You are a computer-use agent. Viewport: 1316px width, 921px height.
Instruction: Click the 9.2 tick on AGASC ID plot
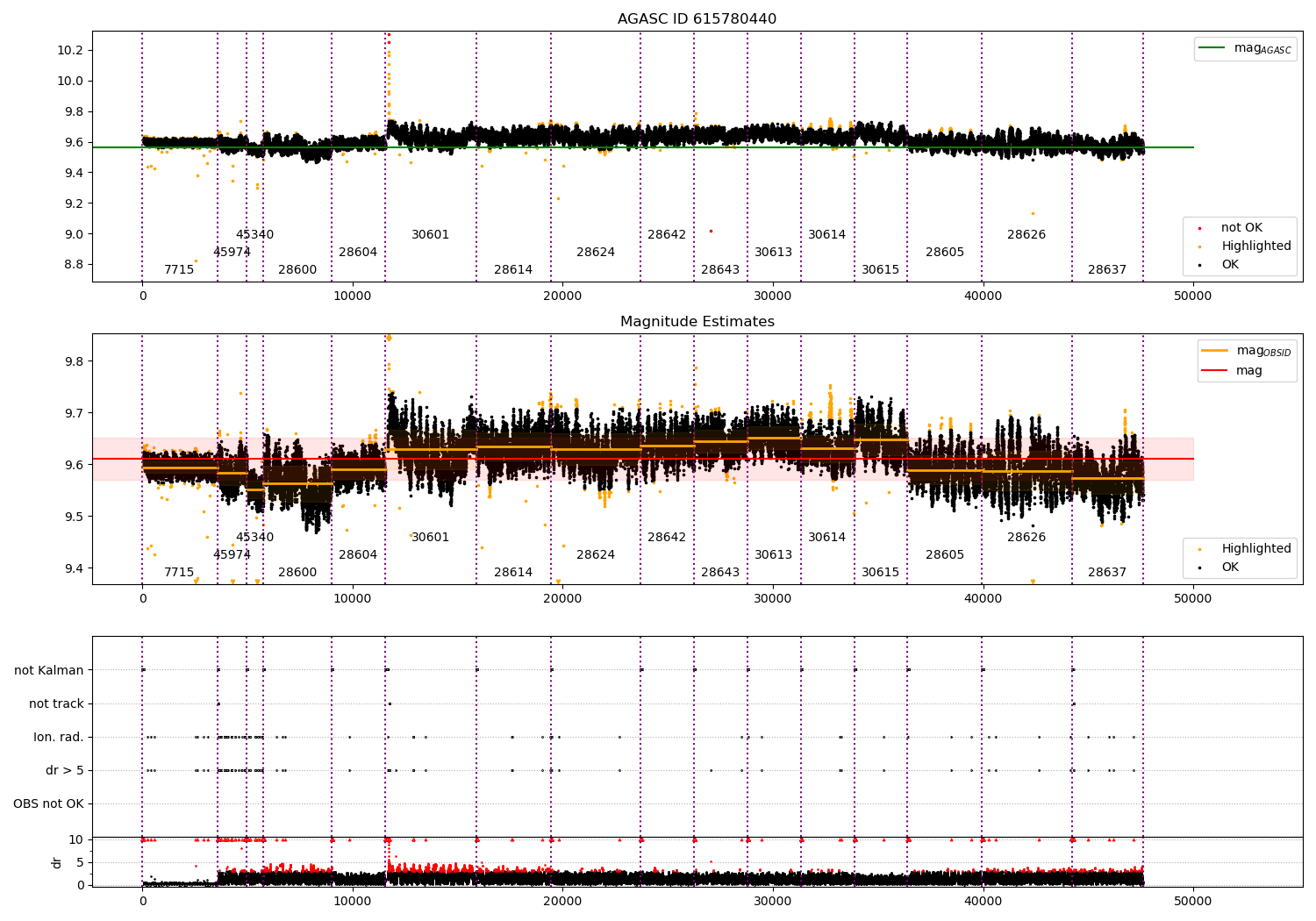[x=74, y=203]
